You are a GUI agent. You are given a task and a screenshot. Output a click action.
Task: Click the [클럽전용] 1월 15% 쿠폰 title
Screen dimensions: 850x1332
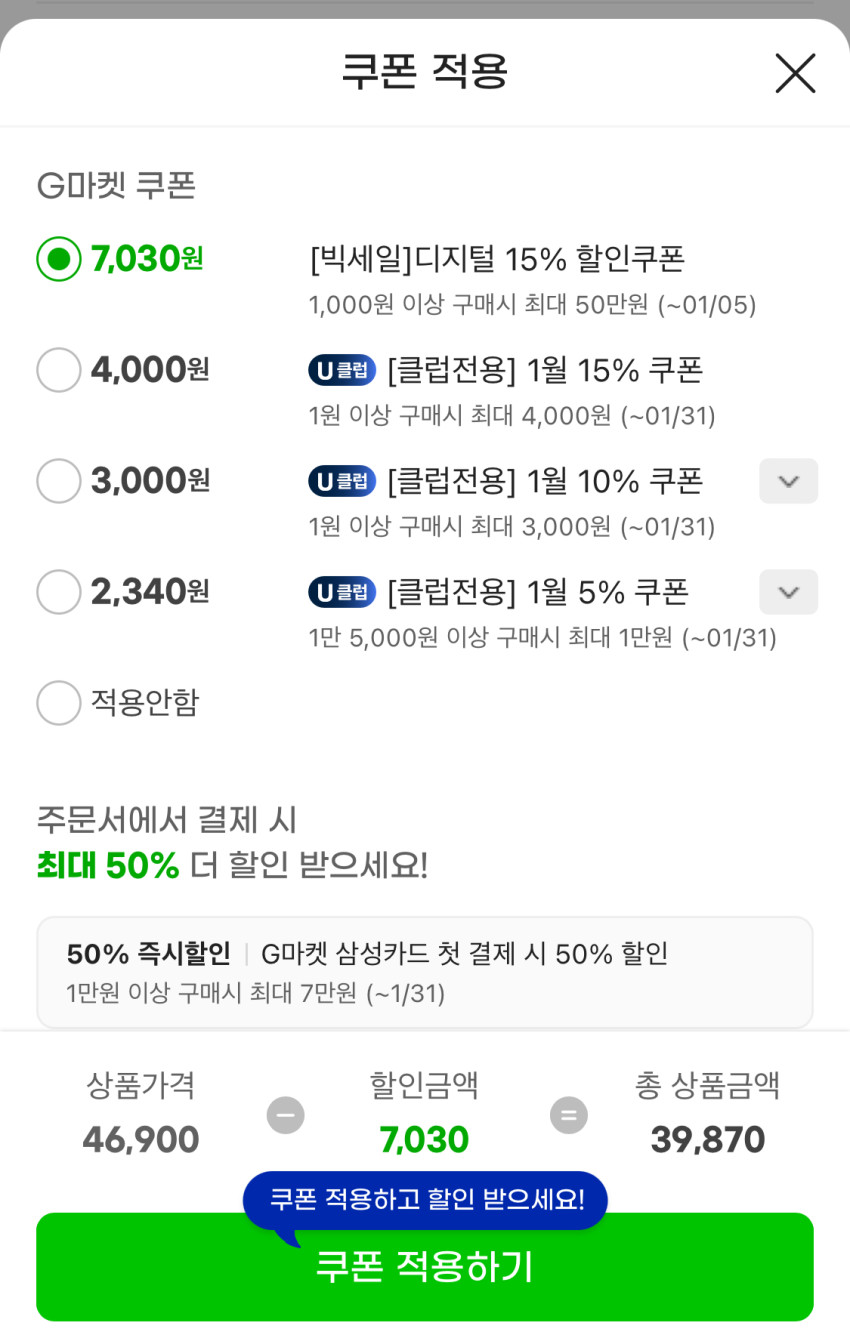(x=544, y=371)
